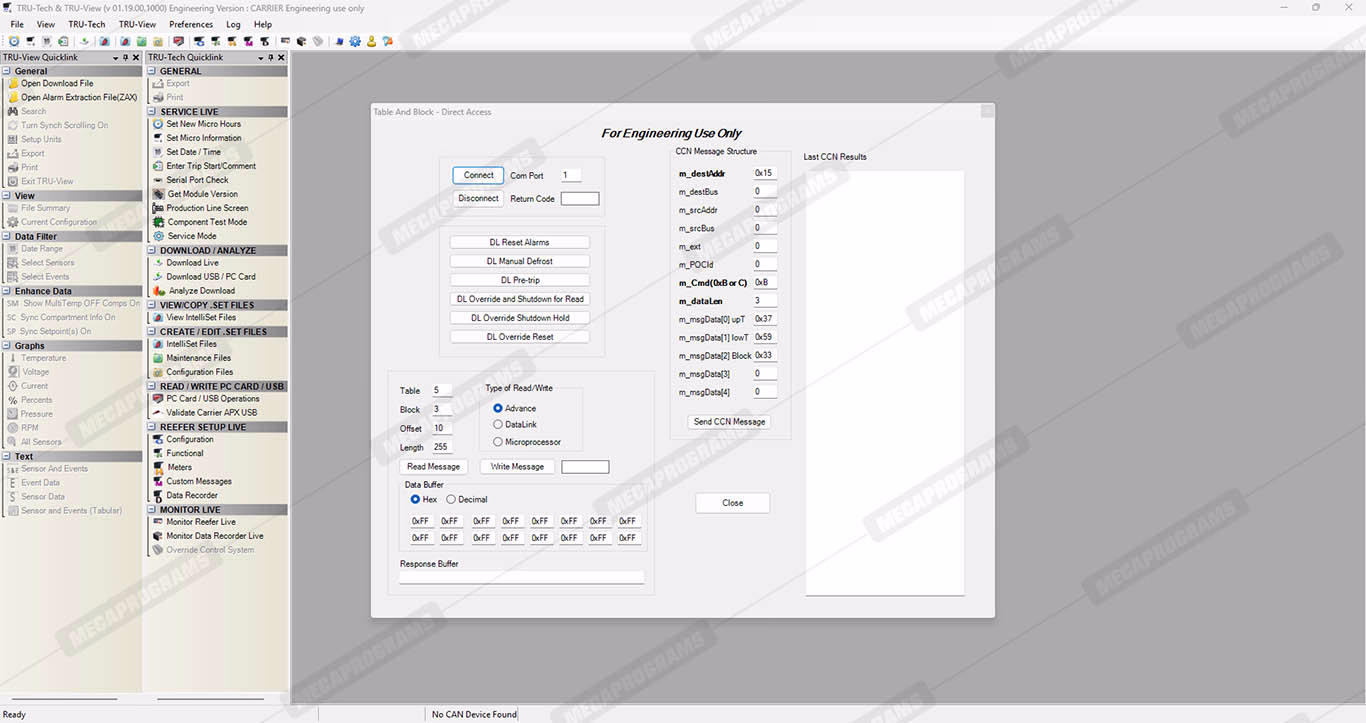
Task: Open Download File from the folder icon
Action: [x=12, y=84]
